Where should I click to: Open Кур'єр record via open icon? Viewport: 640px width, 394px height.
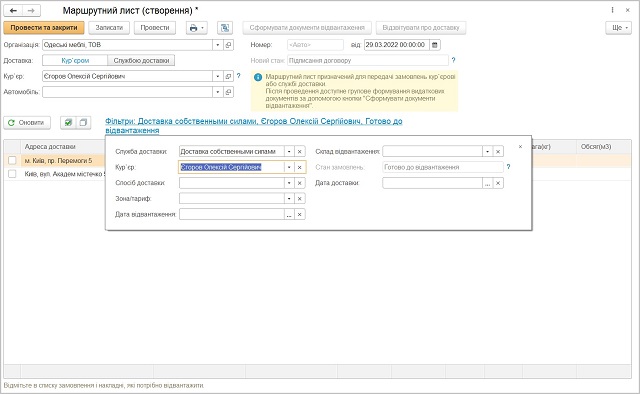tap(229, 76)
